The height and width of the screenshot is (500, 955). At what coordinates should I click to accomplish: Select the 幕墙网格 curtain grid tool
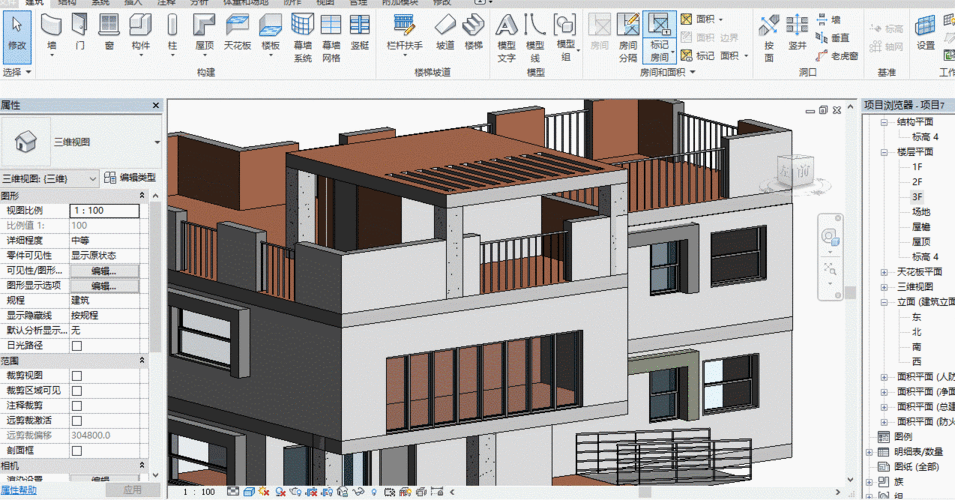pos(331,38)
